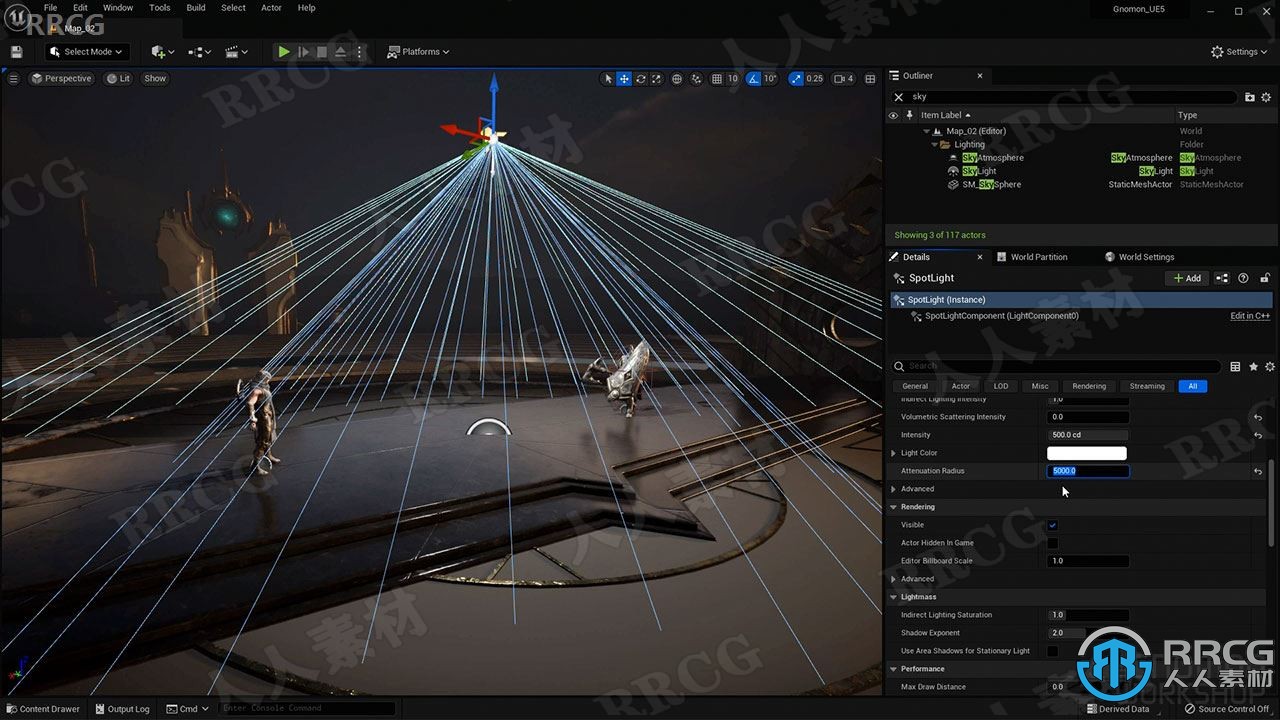Activate the Rotate tool in viewport

click(x=641, y=78)
